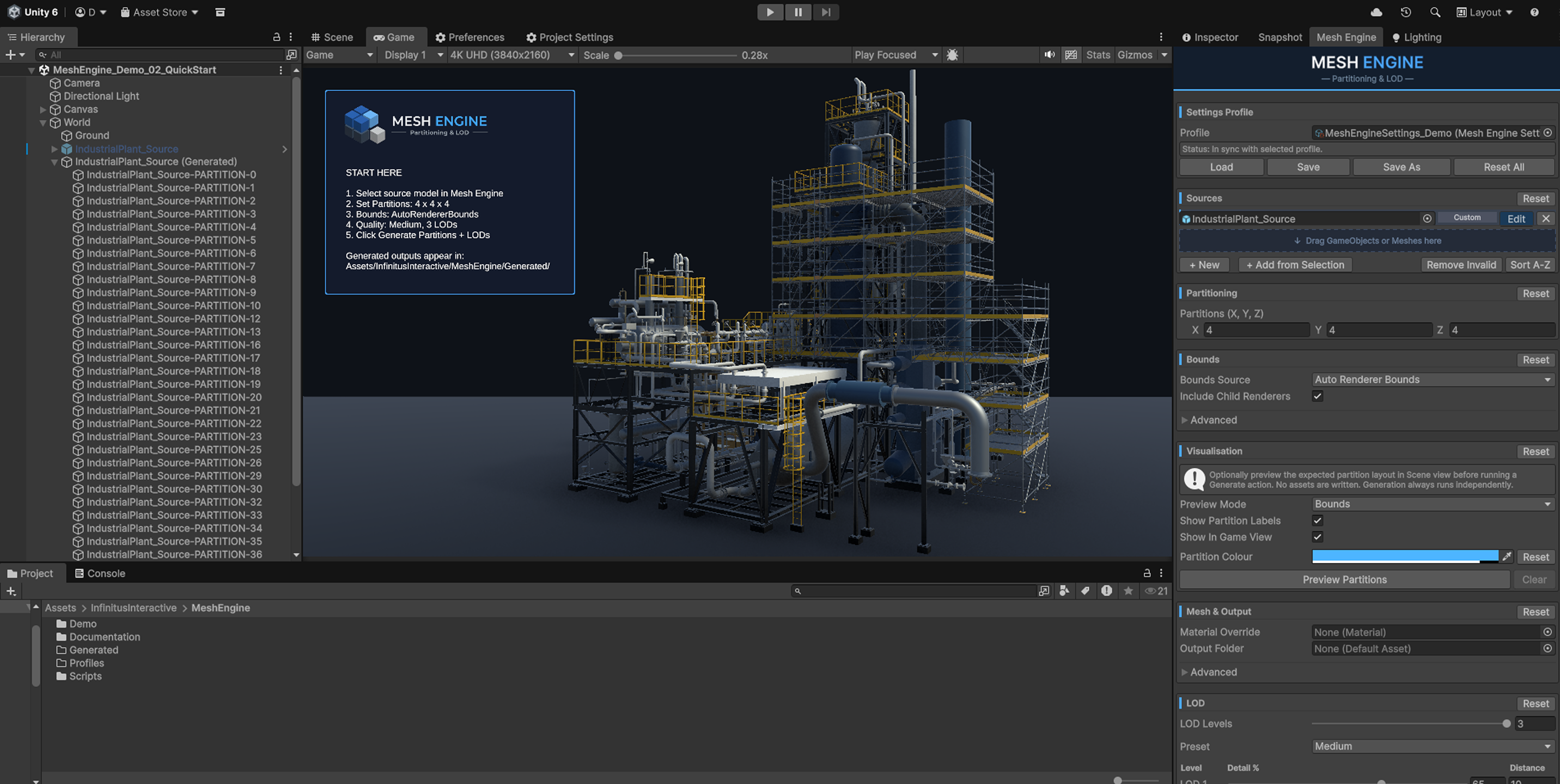The height and width of the screenshot is (784, 1560).
Task: Collapse IndustrialPlant_Source (Generated) tree node
Action: point(54,162)
